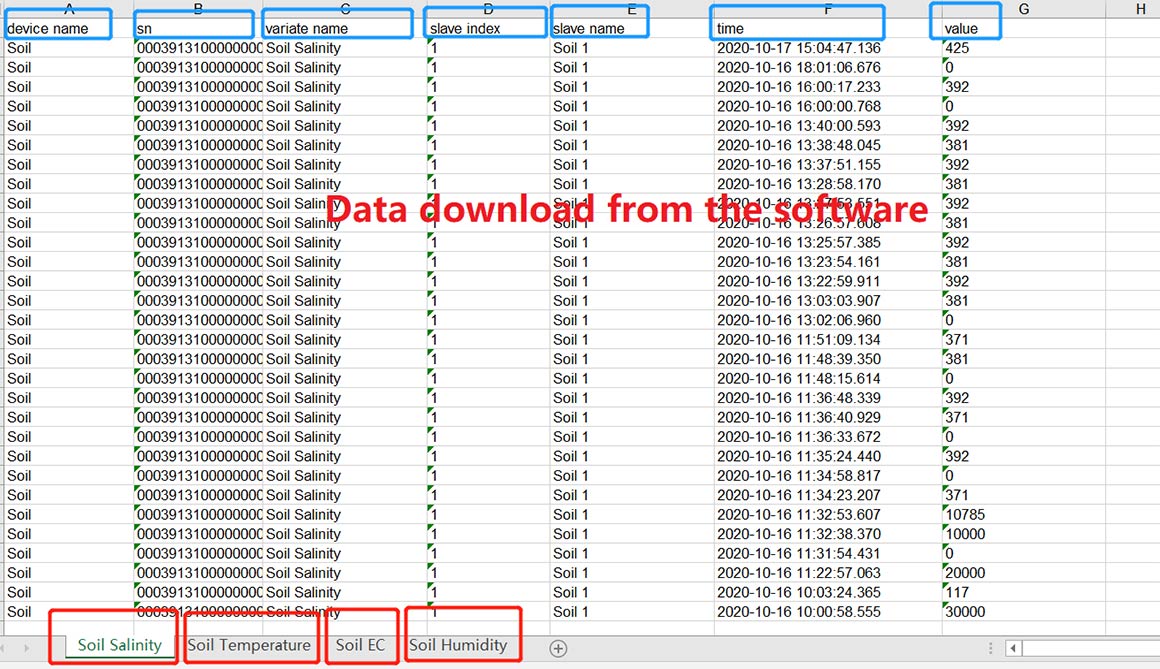Open the Soil Temperature sheet tab

[250, 645]
